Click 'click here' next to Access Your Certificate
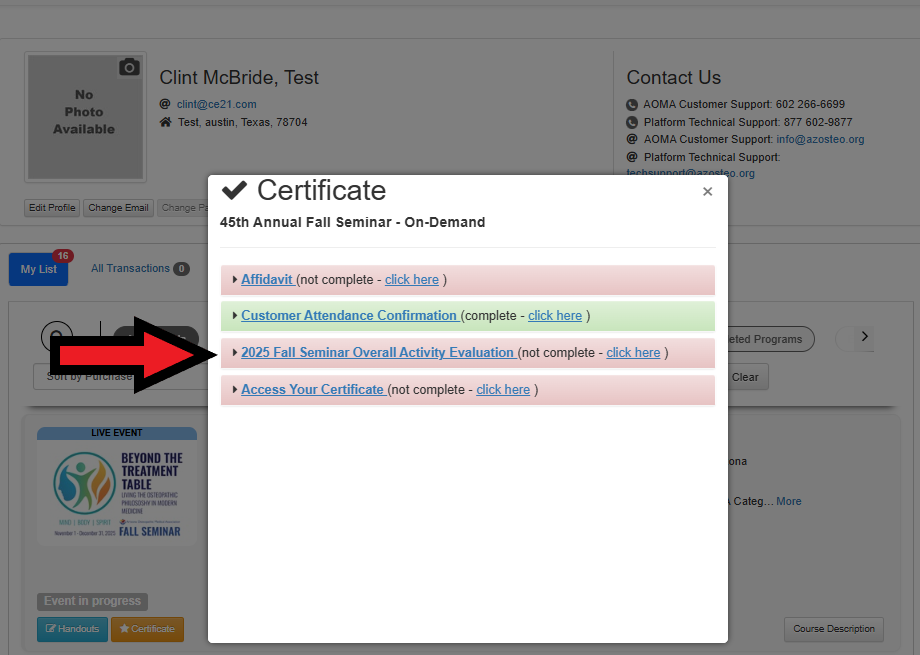Viewport: 920px width, 655px height. 503,390
